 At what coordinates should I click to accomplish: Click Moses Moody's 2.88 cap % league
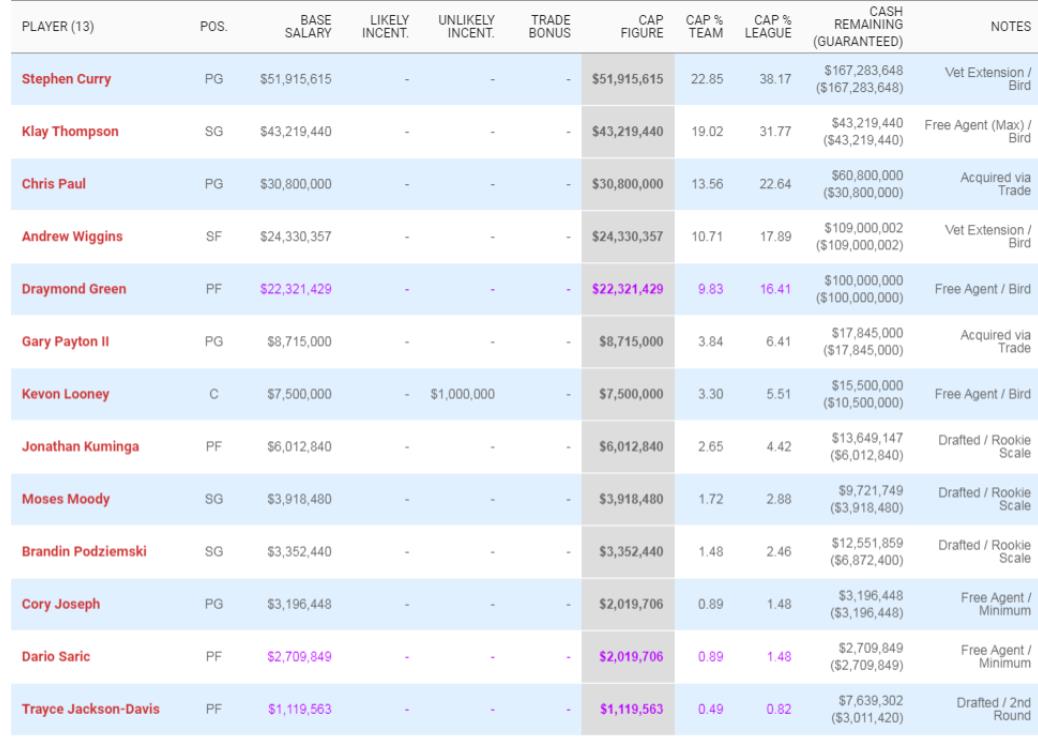(778, 499)
